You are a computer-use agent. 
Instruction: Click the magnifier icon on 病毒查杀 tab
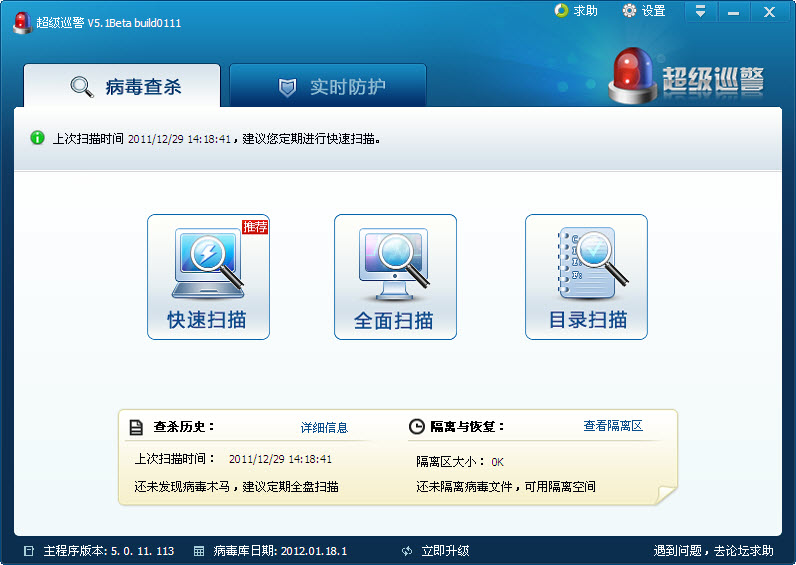pos(82,87)
